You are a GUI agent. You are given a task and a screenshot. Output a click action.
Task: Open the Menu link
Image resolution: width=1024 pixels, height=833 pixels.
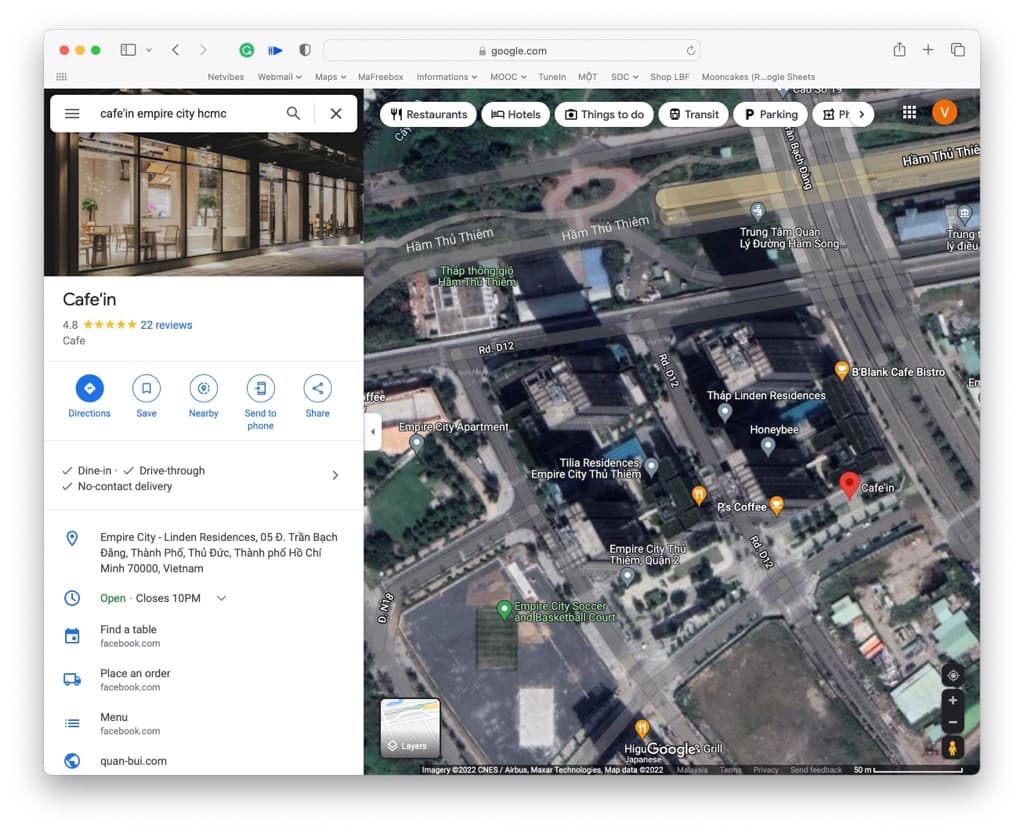click(x=204, y=723)
